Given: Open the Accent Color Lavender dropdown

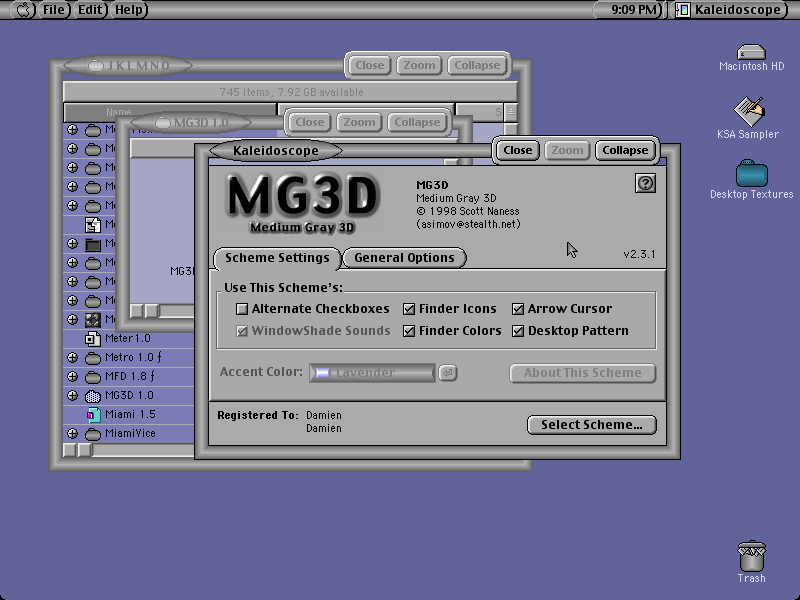Looking at the screenshot, I should 372,373.
